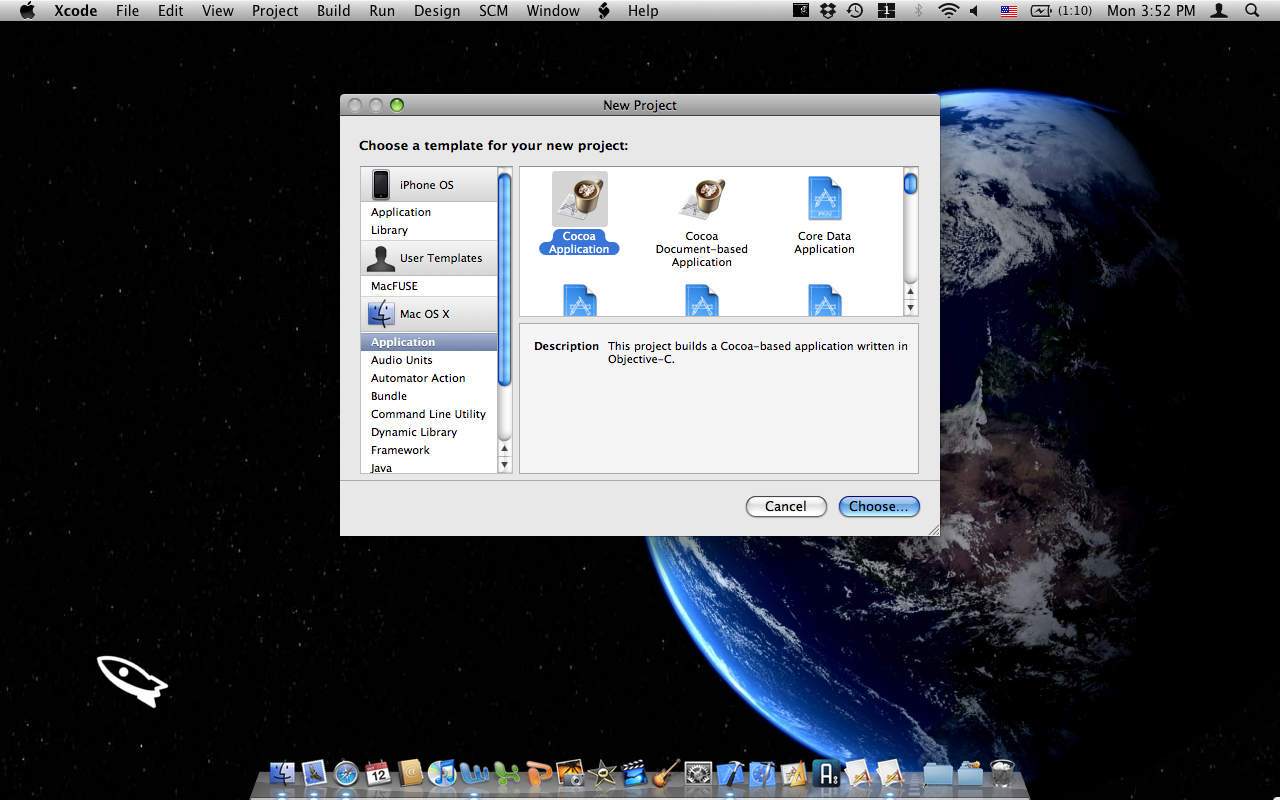
Task: Open System Preferences gear in Dock
Action: [x=698, y=773]
